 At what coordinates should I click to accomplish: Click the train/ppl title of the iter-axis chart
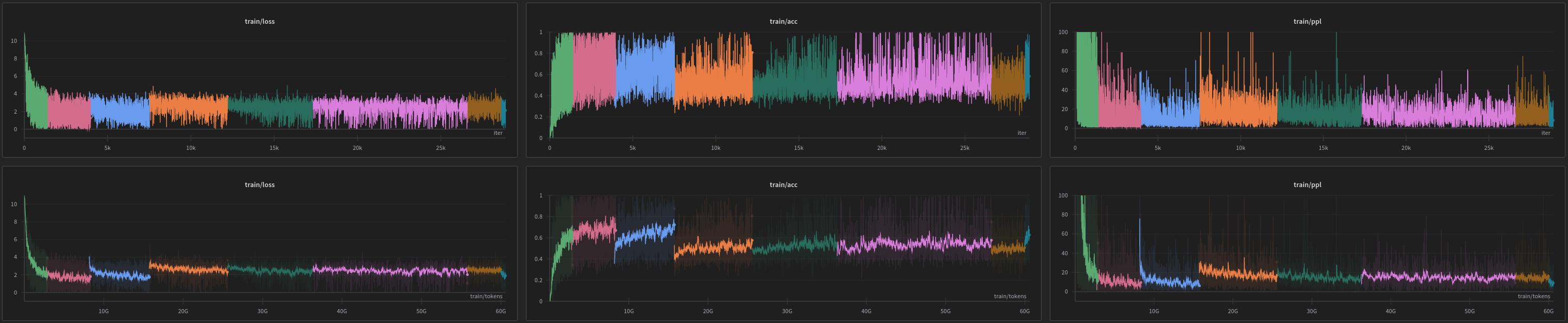(1307, 21)
